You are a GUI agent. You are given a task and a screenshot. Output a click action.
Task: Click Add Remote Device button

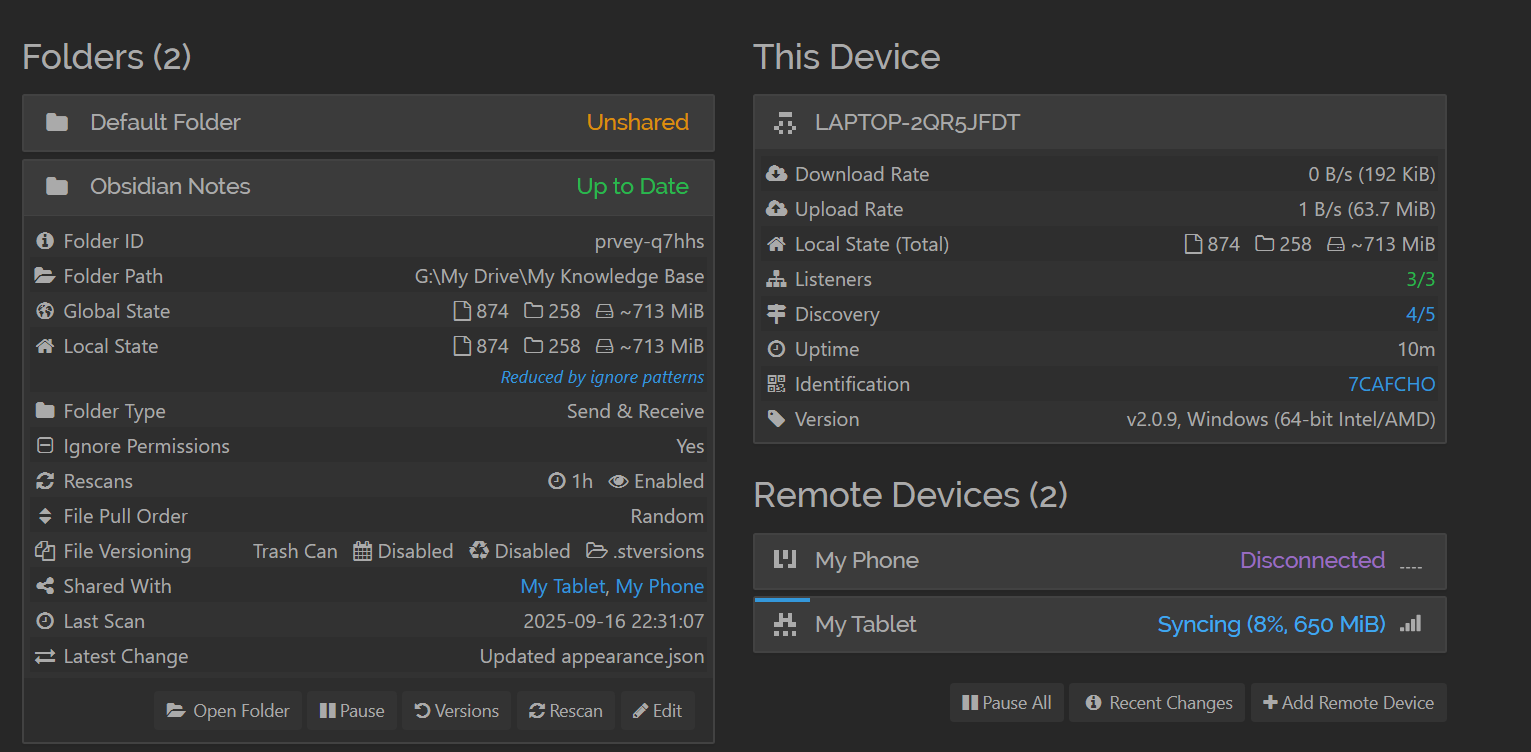(1348, 703)
